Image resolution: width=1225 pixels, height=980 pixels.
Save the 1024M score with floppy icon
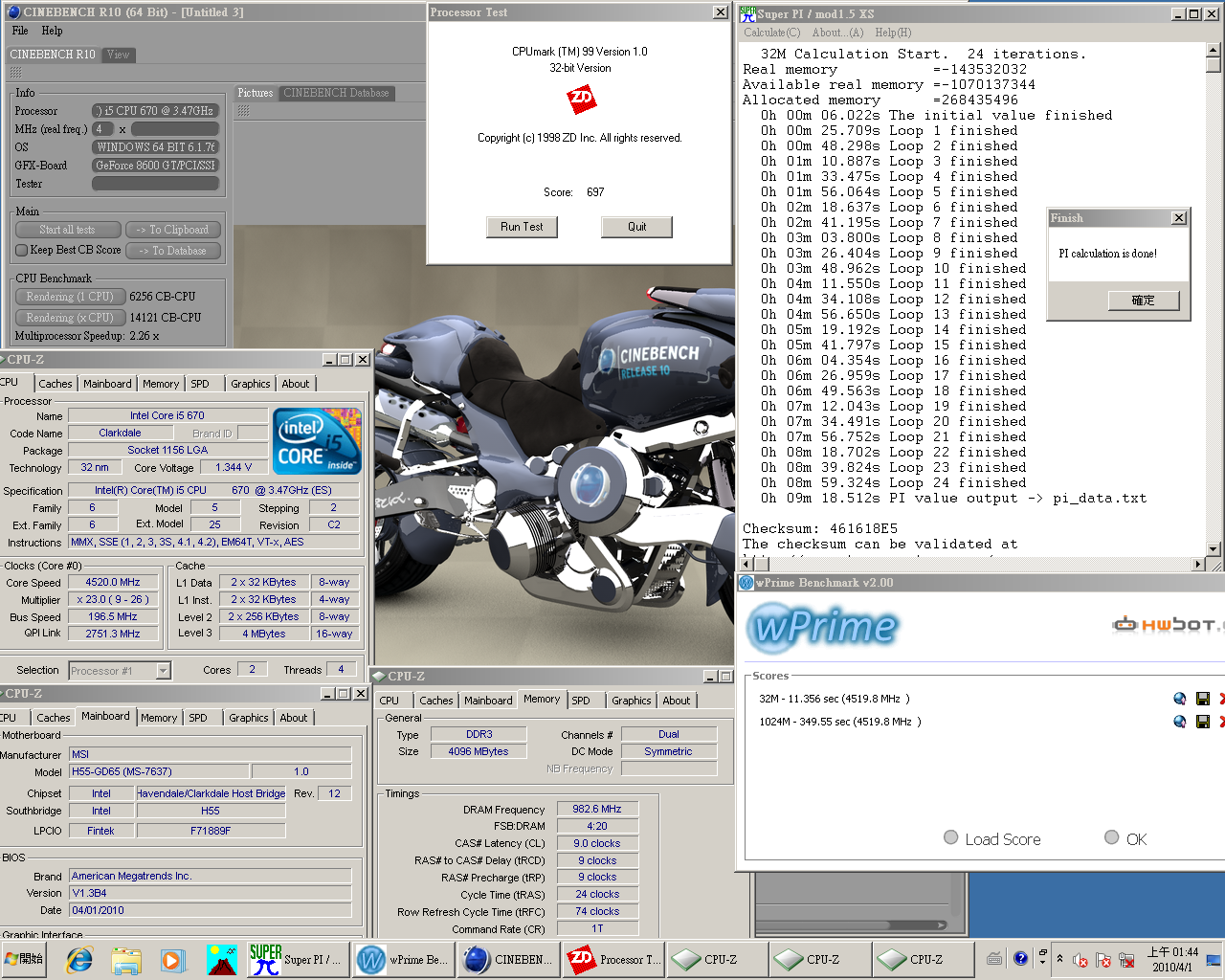point(1203,722)
